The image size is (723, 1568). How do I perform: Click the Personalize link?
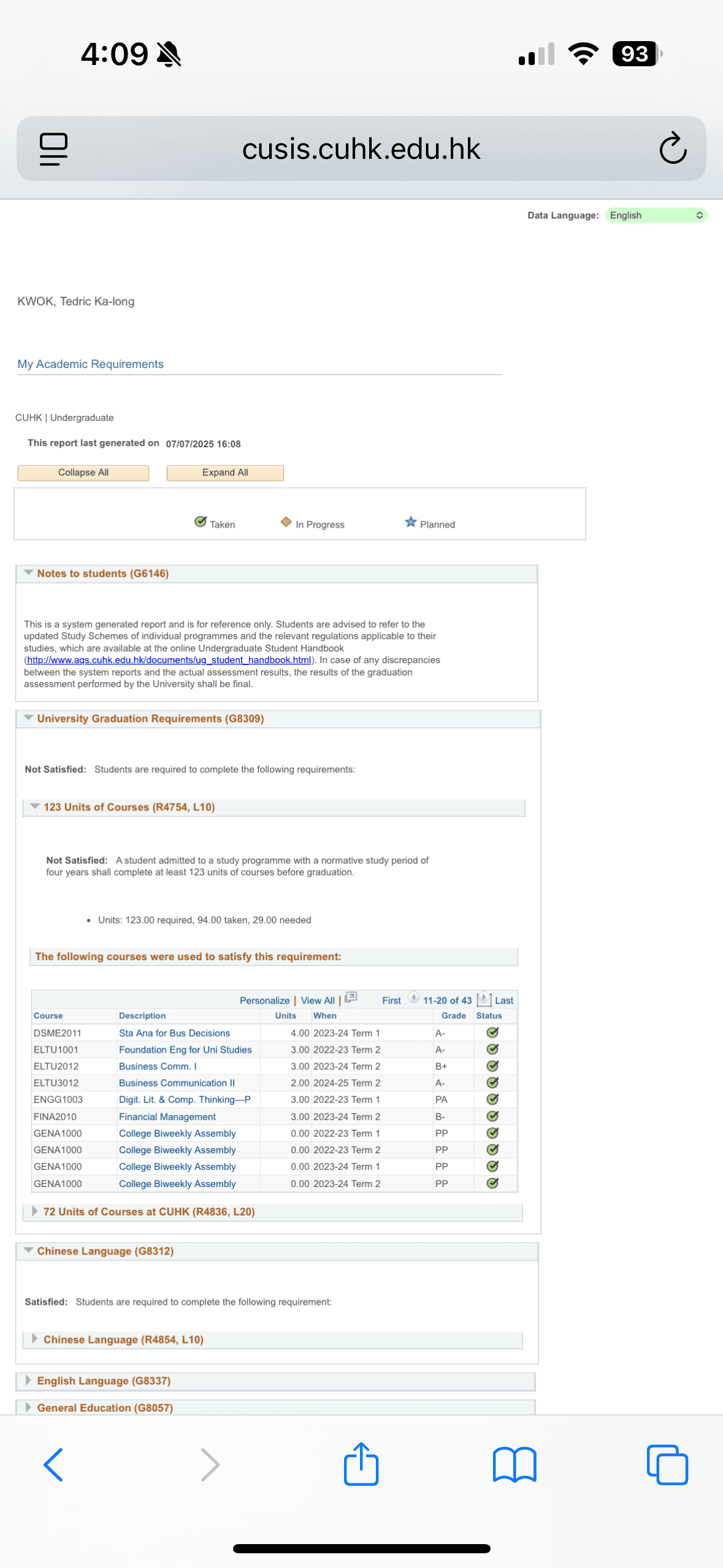click(264, 1001)
